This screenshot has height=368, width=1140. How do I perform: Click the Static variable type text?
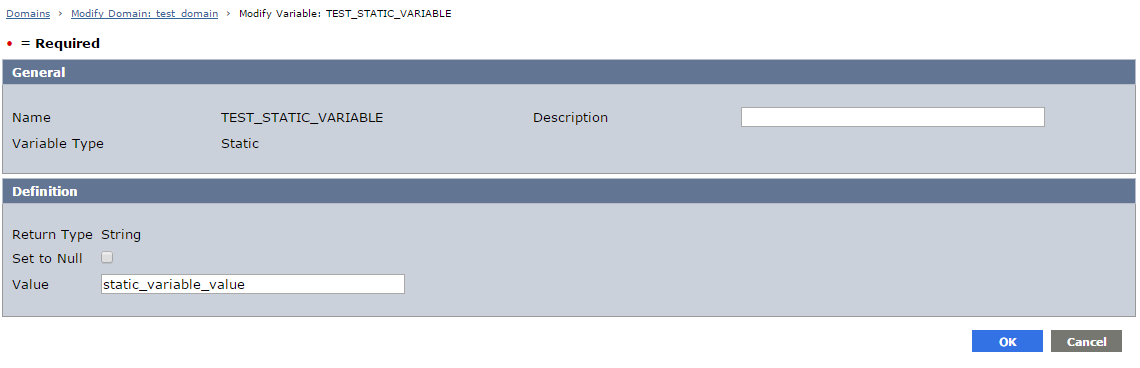click(x=240, y=144)
